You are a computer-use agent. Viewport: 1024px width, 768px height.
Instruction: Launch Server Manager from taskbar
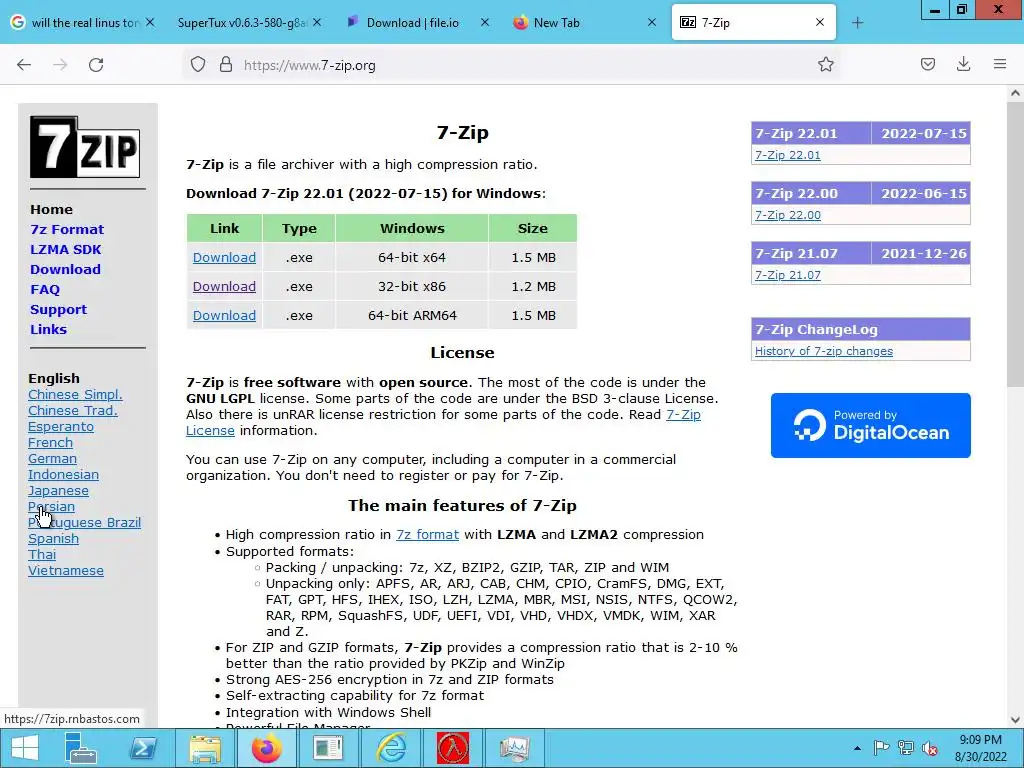pyautogui.click(x=80, y=748)
